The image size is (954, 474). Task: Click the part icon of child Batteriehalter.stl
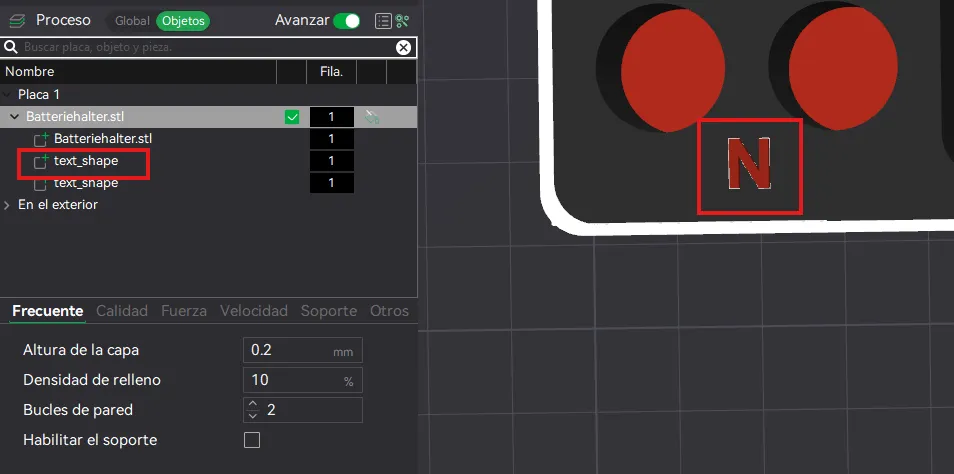coord(41,139)
